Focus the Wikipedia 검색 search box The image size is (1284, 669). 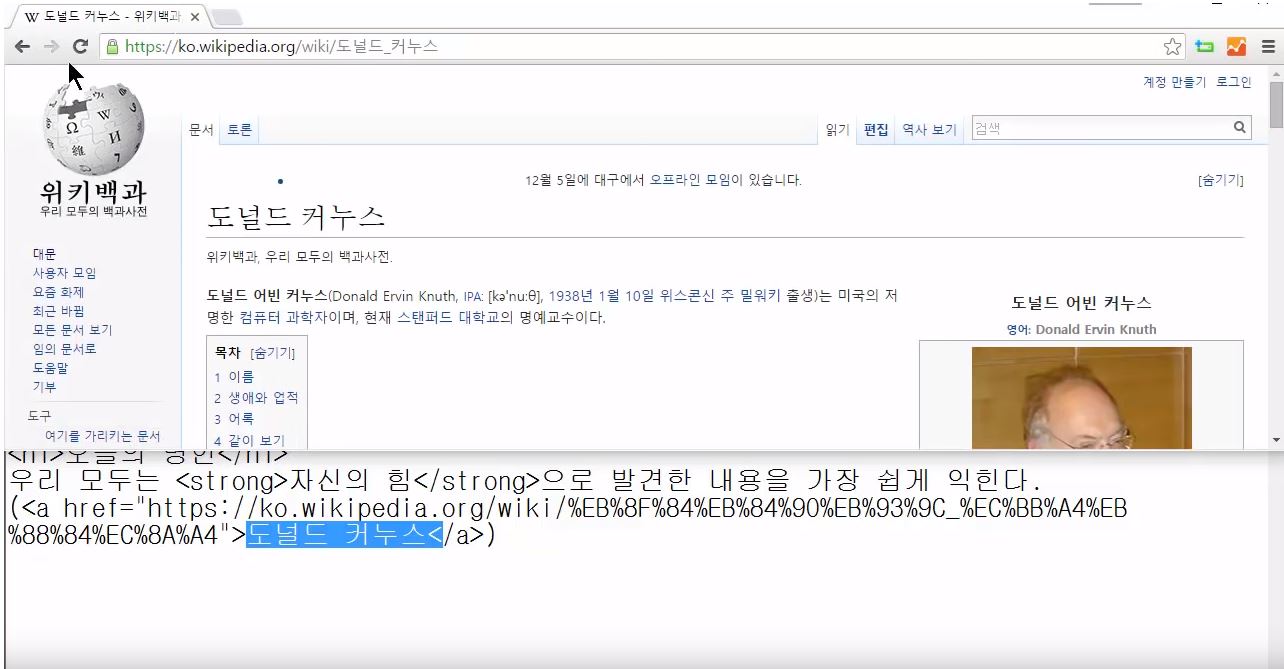pos(1100,128)
